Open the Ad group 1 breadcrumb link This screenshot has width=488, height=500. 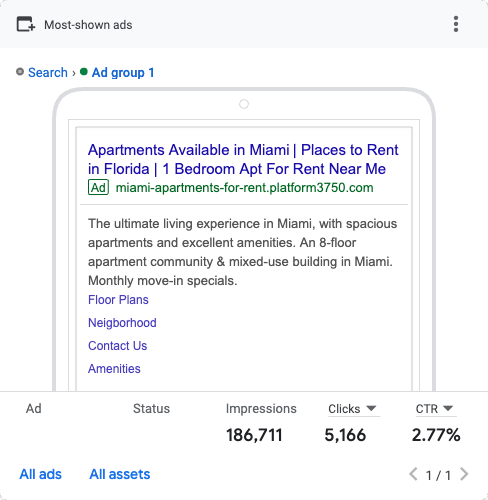click(123, 72)
